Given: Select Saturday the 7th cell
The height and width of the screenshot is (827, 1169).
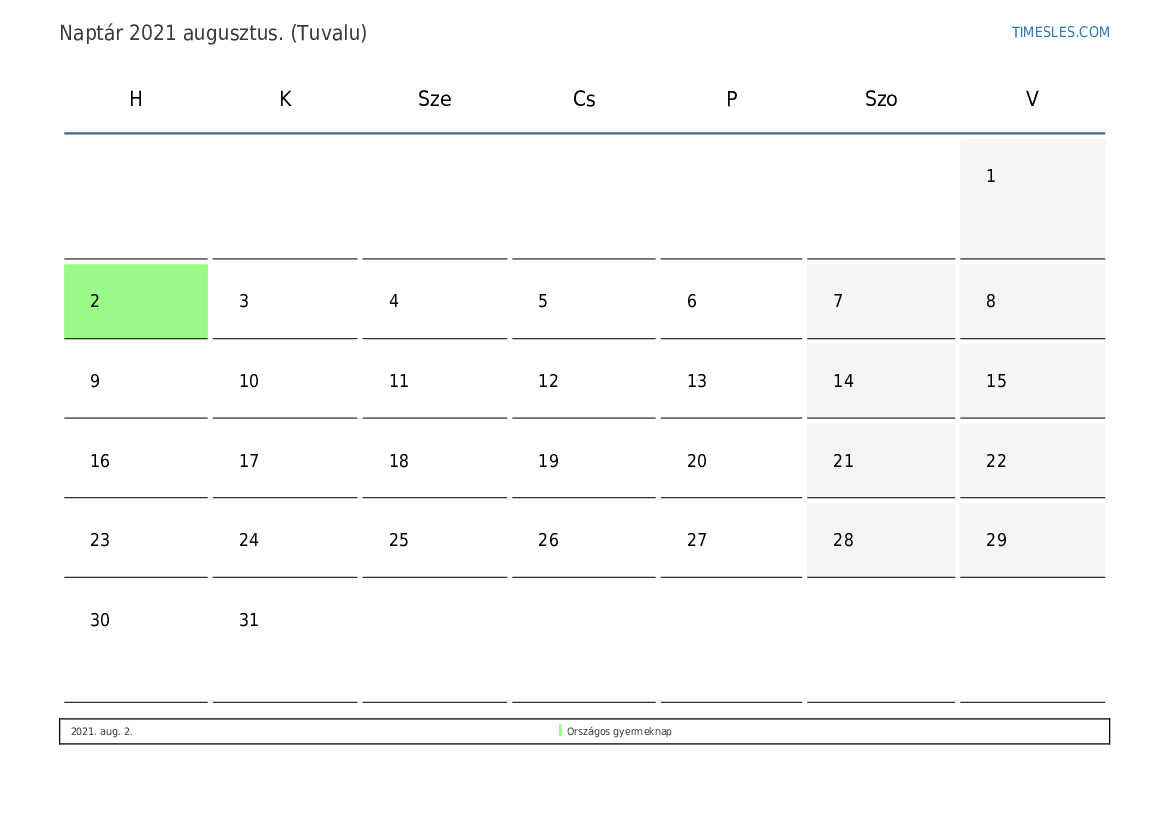Looking at the screenshot, I should click(x=880, y=301).
